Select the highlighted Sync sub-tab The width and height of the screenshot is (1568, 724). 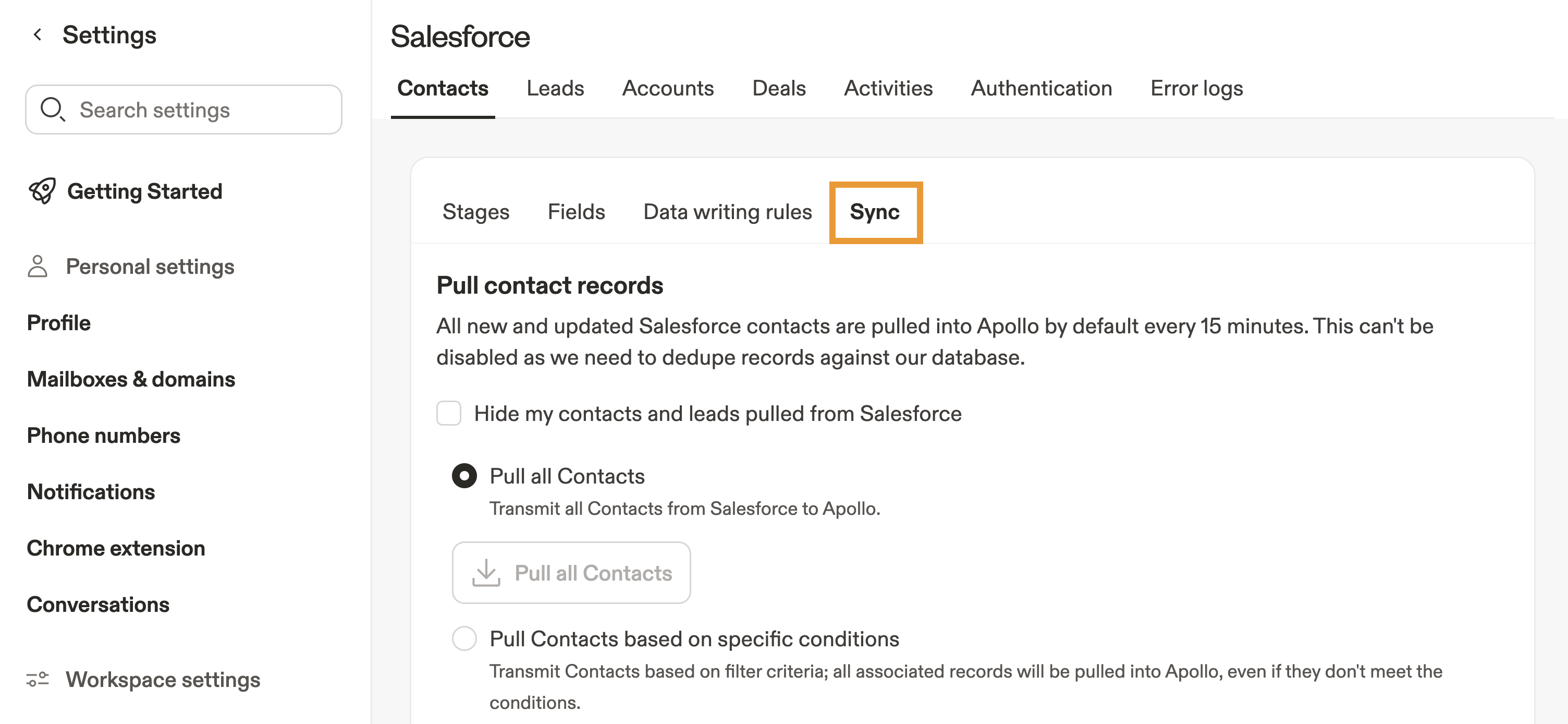875,212
